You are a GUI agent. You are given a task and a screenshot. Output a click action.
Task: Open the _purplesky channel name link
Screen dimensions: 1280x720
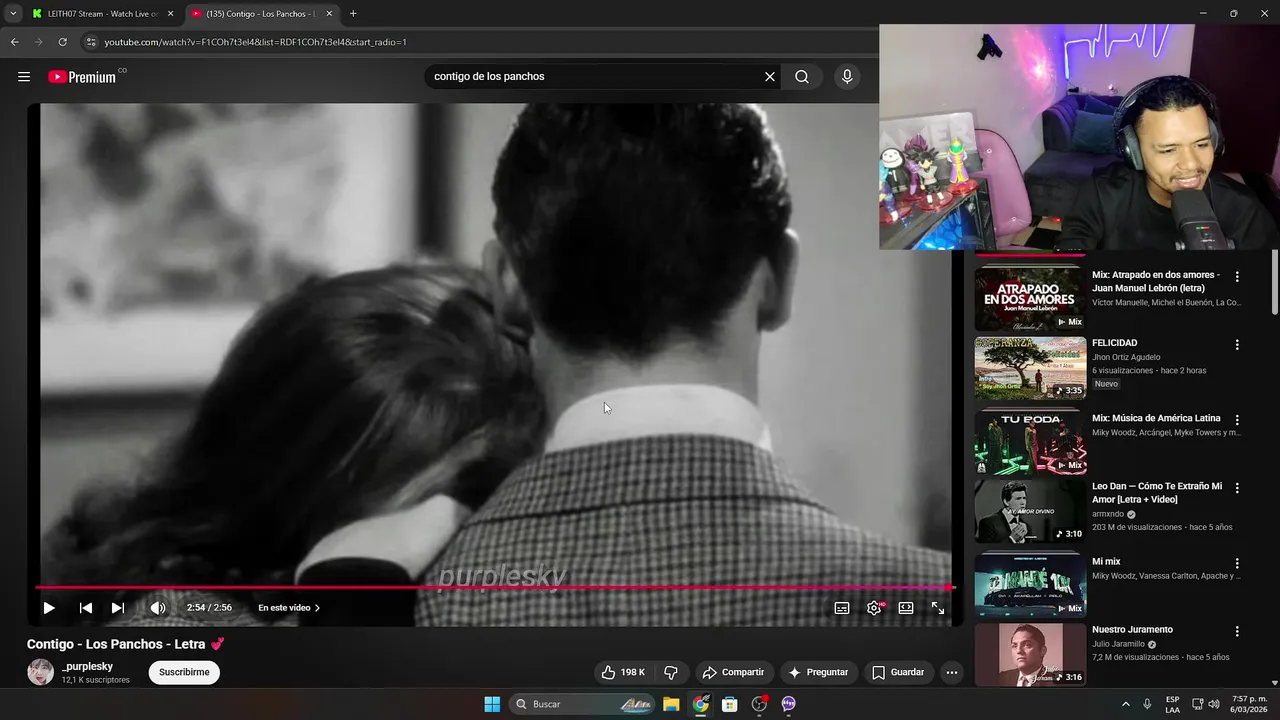[87, 666]
